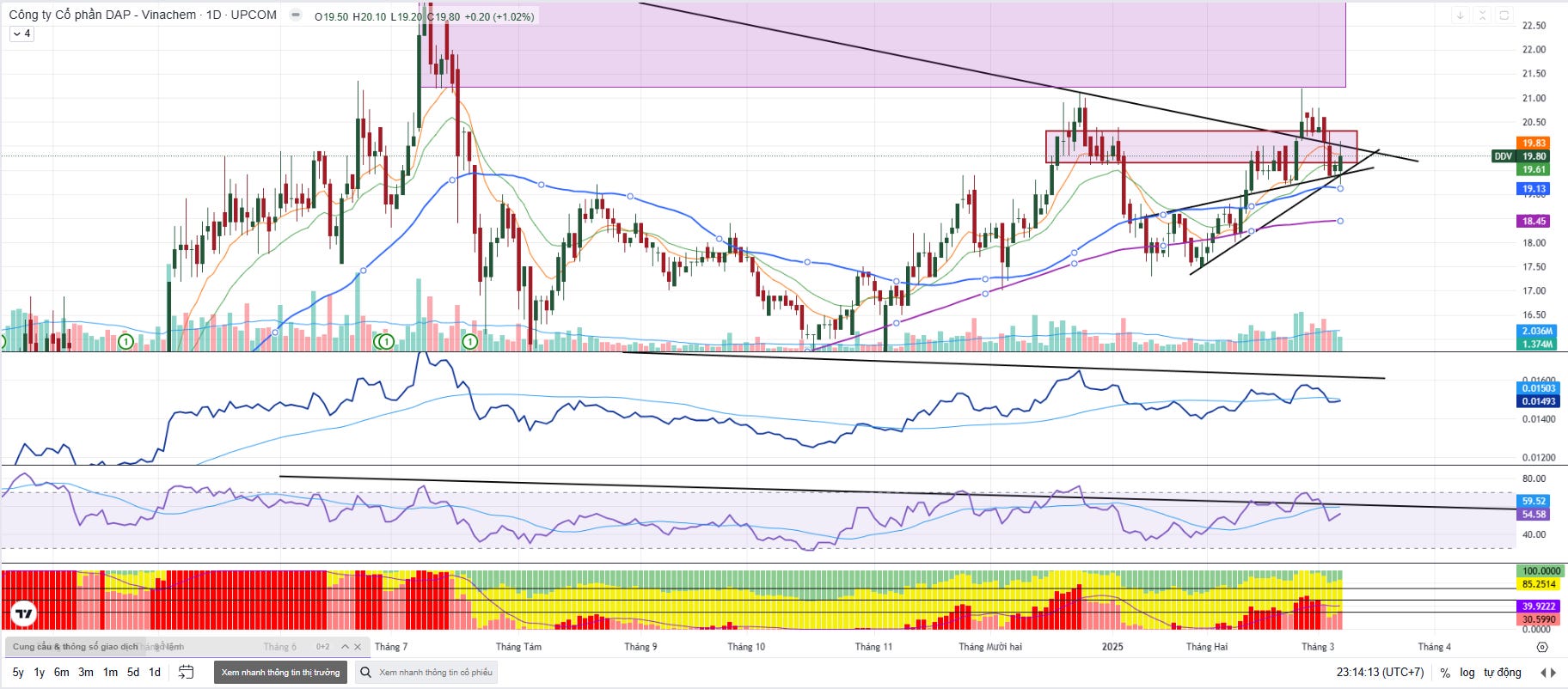The image size is (1568, 689).
Task: Click the Tháng 3 label on the time axis
Action: point(1318,647)
